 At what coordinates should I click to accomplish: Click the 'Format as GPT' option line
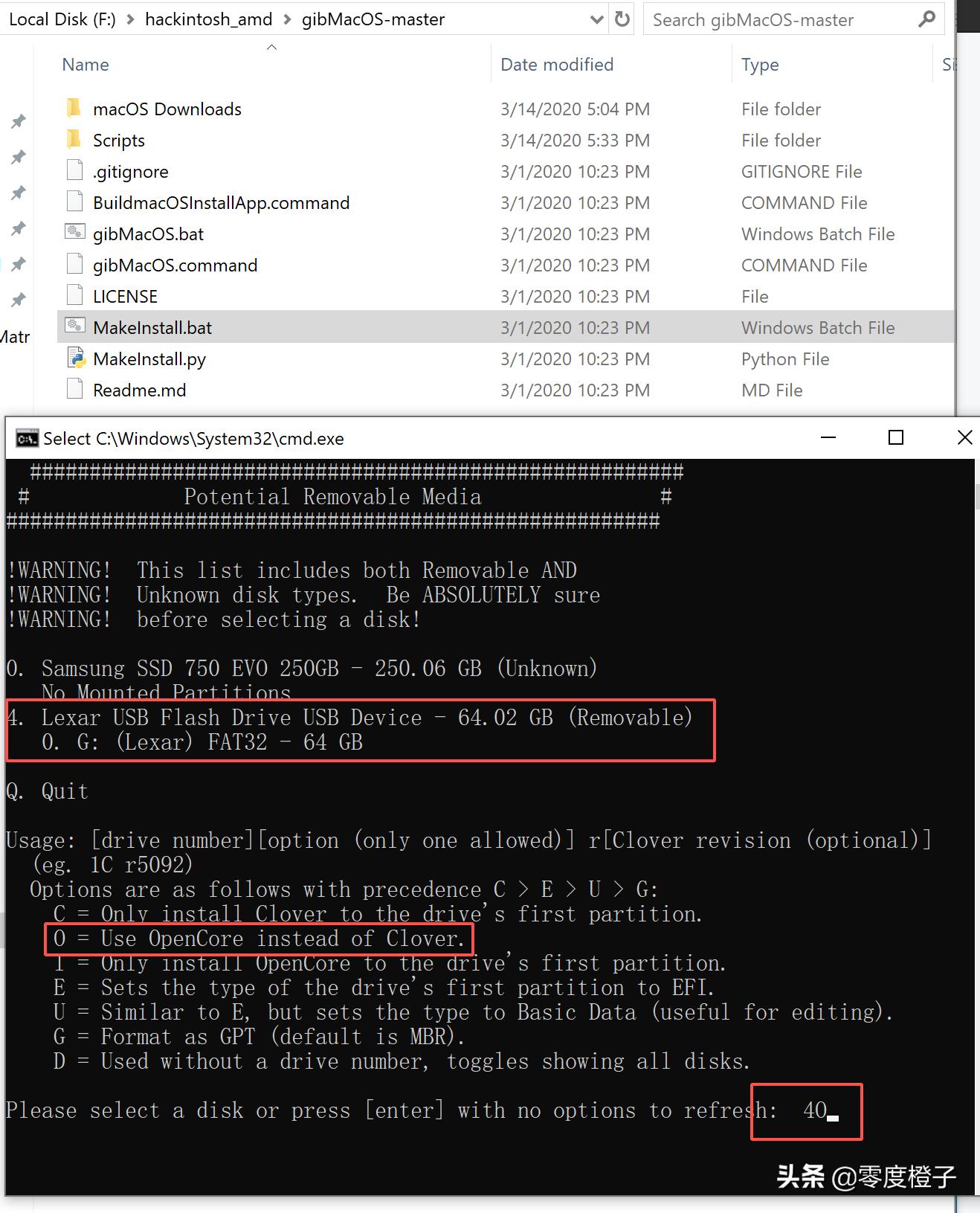[259, 1037]
